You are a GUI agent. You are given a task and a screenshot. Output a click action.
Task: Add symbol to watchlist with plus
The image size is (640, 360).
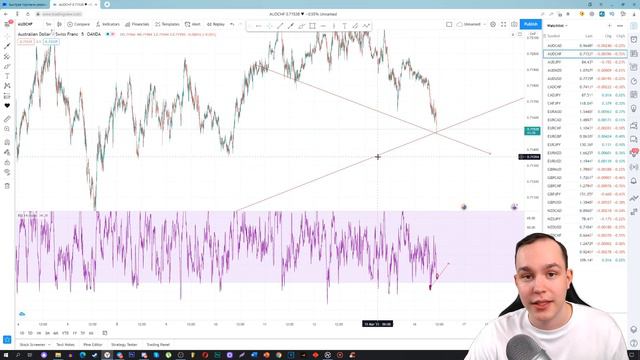point(610,26)
